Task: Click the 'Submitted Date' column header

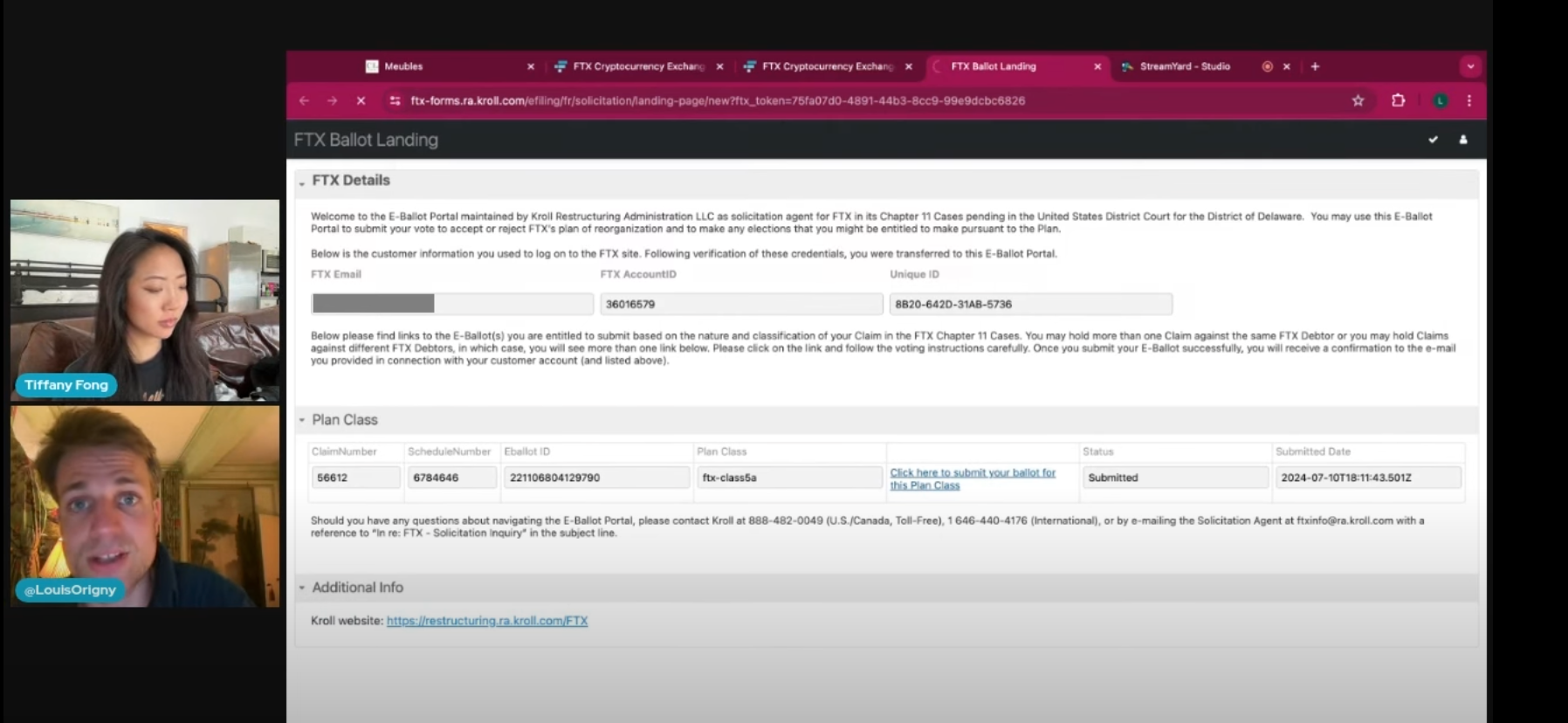Action: (x=1313, y=451)
